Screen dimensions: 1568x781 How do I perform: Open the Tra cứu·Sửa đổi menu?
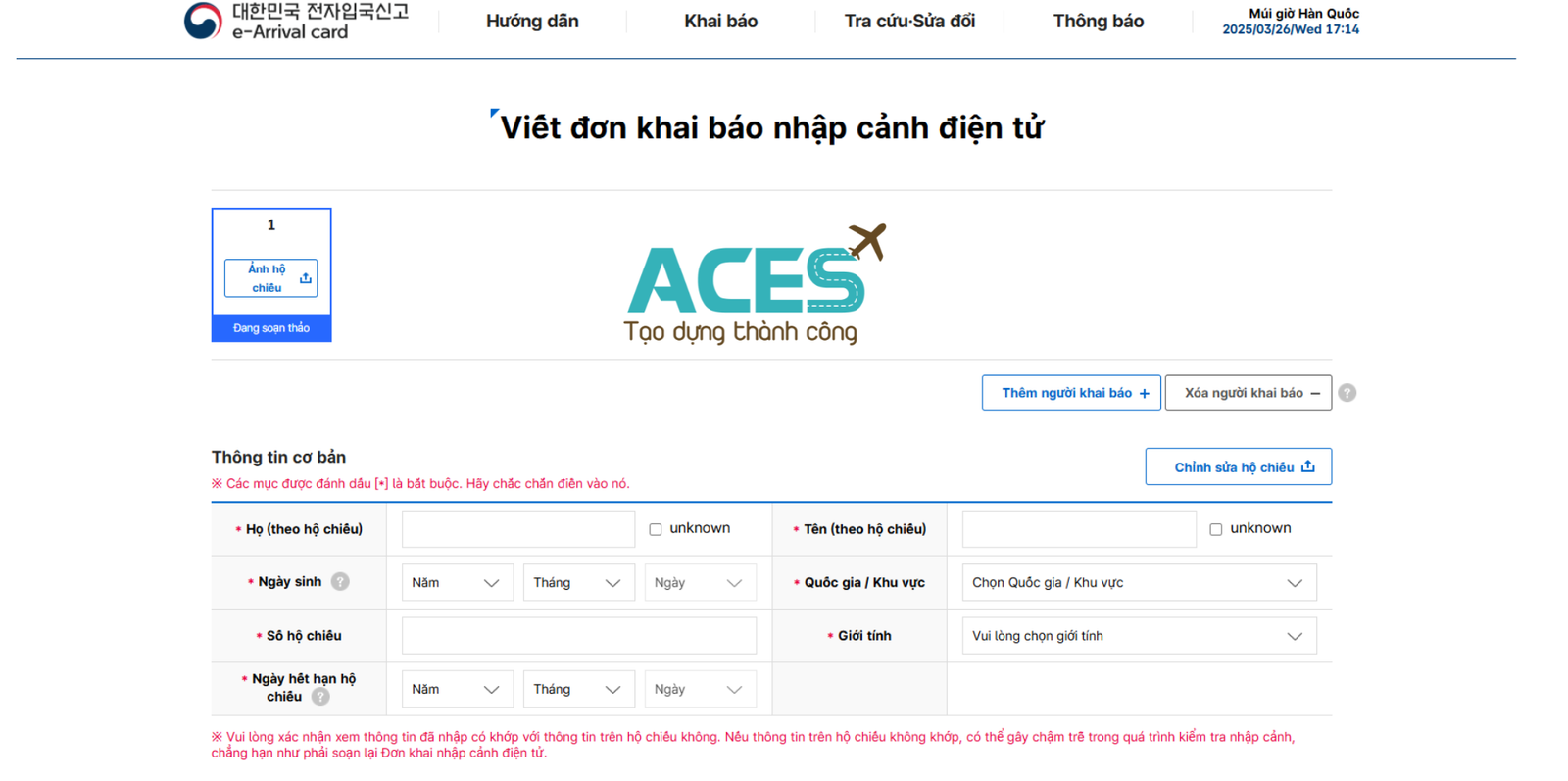[909, 21]
